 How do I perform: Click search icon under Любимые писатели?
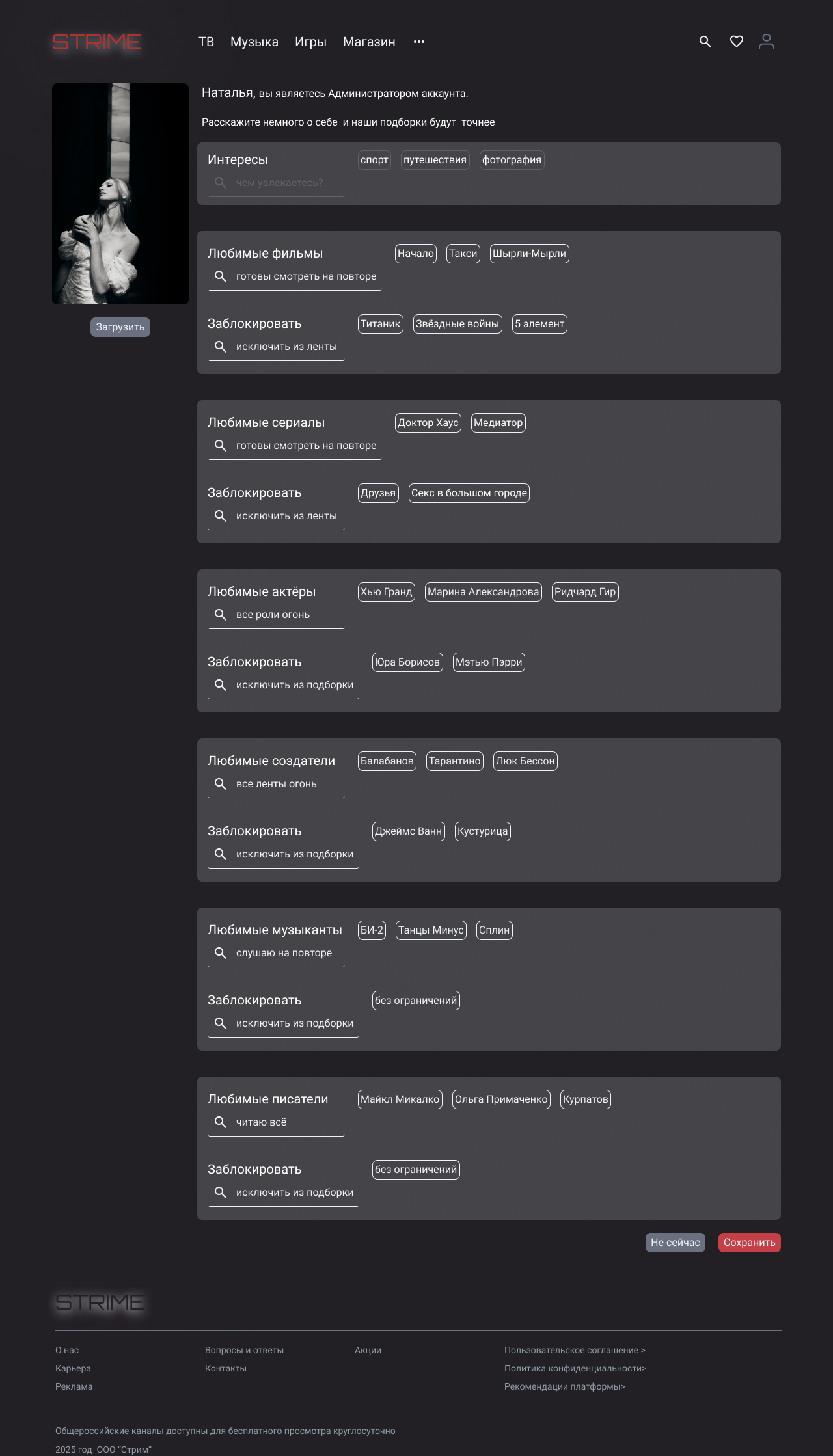221,1122
